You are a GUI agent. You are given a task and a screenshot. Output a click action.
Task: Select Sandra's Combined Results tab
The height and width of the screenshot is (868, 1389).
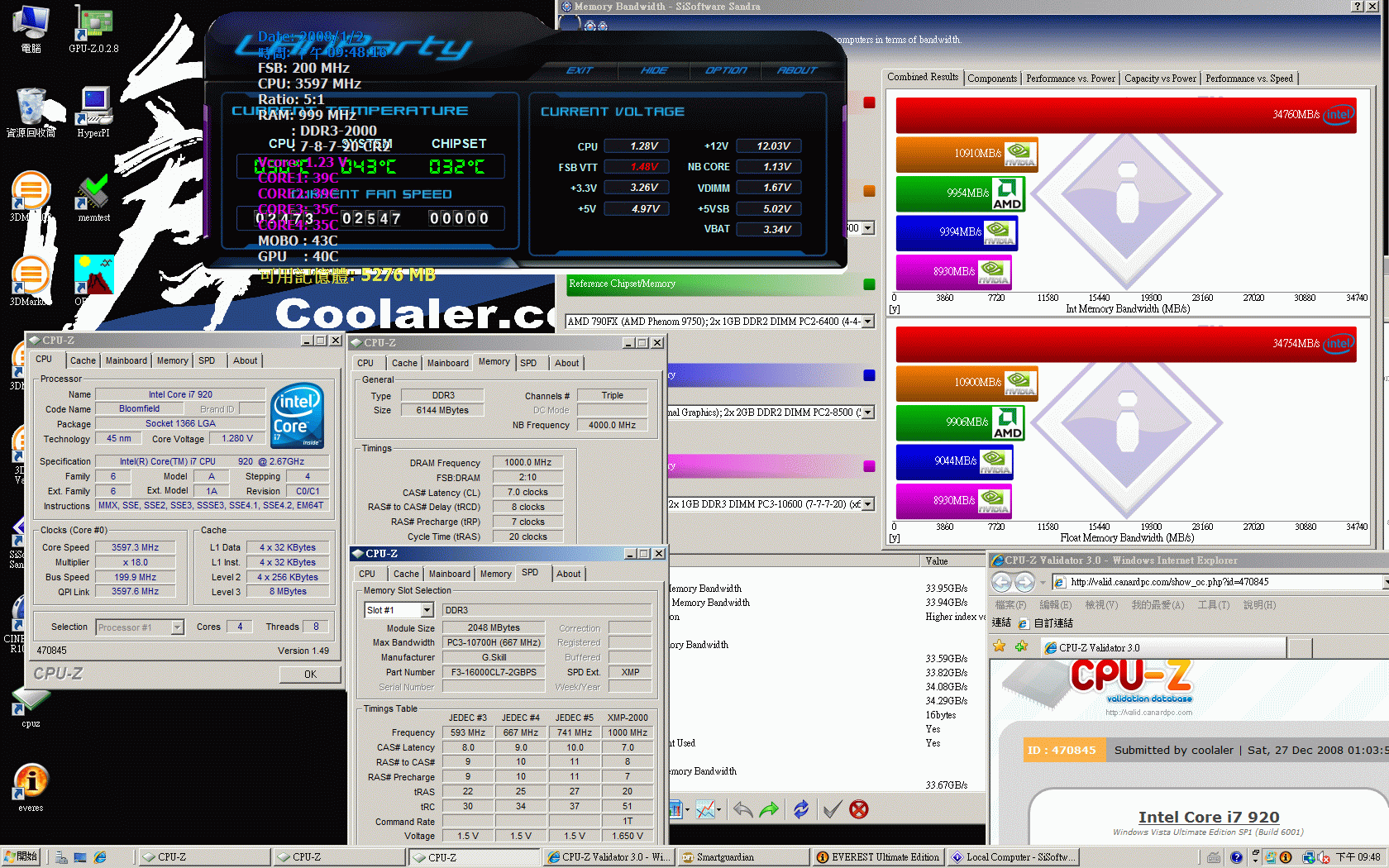tap(923, 77)
